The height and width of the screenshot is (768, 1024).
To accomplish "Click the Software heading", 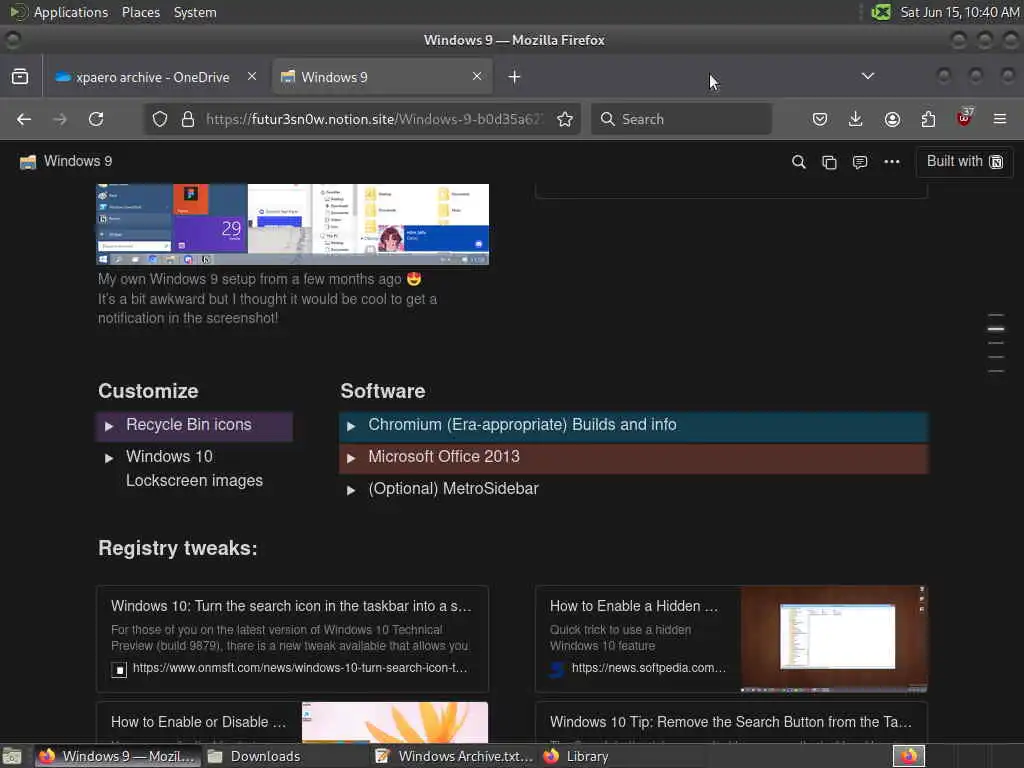I will click(383, 391).
